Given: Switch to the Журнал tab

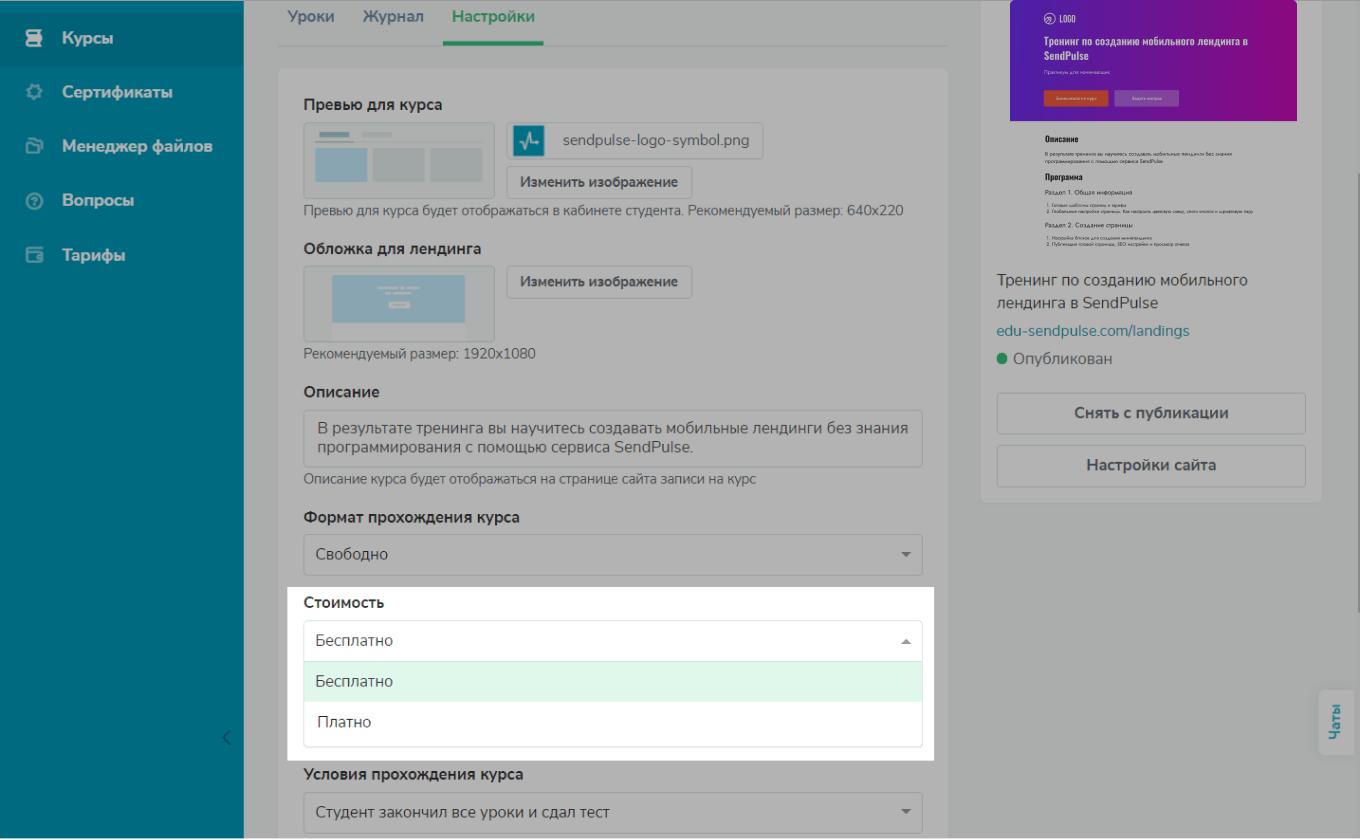Looking at the screenshot, I should [393, 17].
